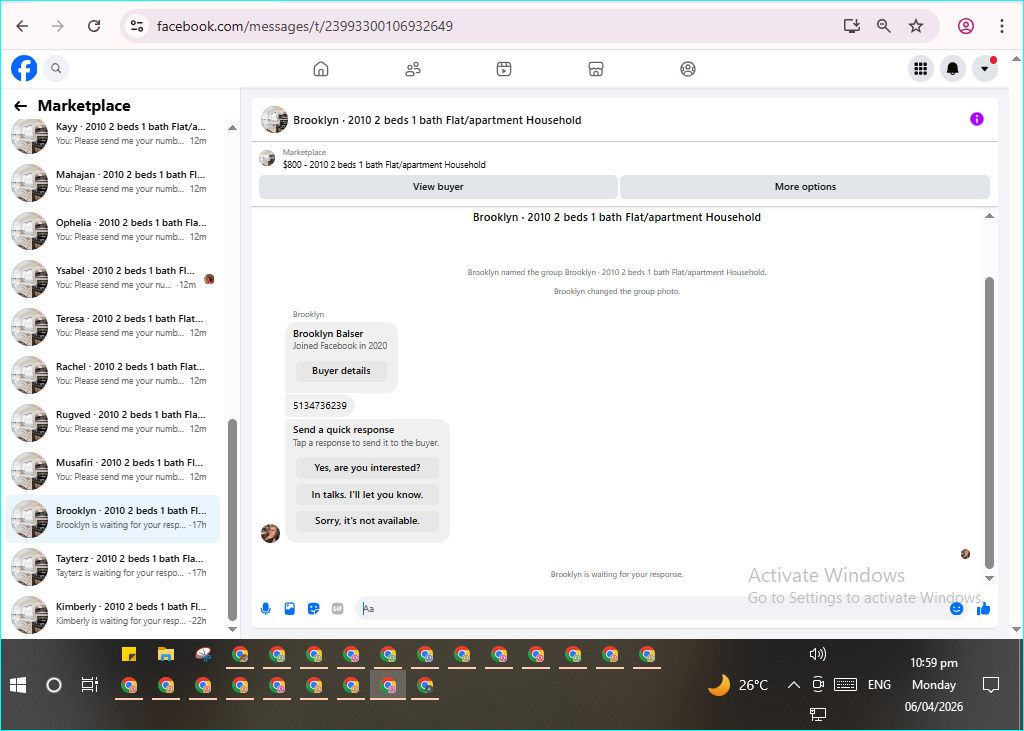Click the 5134736239 message bubble
Viewport: 1024px width, 731px height.
(319, 406)
